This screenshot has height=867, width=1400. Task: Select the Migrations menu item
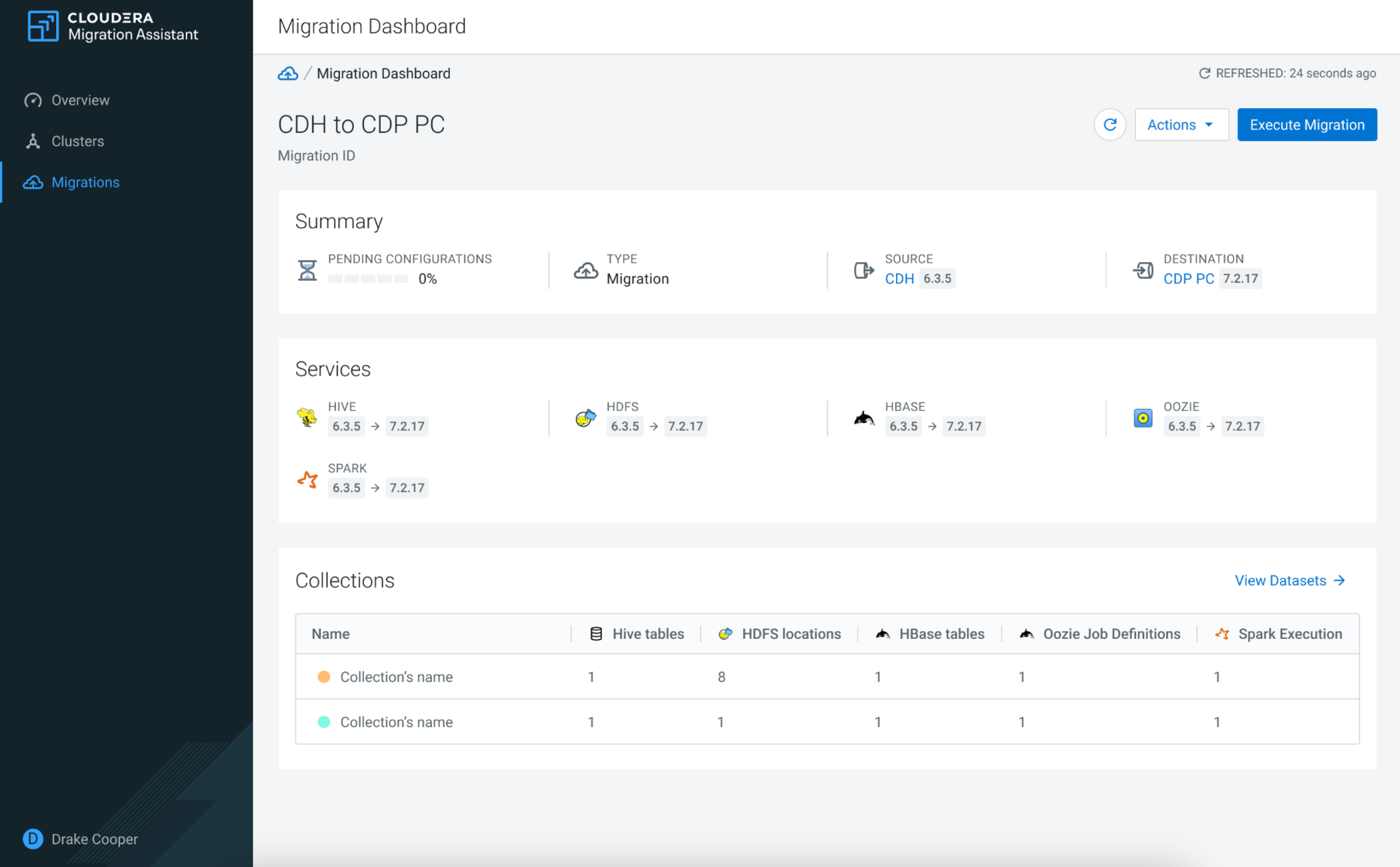(x=85, y=182)
